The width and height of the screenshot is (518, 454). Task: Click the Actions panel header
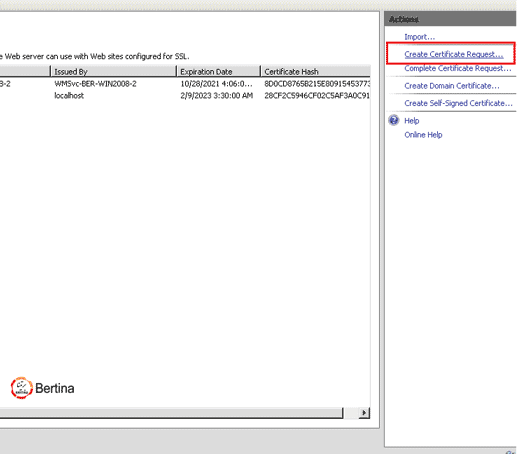450,19
